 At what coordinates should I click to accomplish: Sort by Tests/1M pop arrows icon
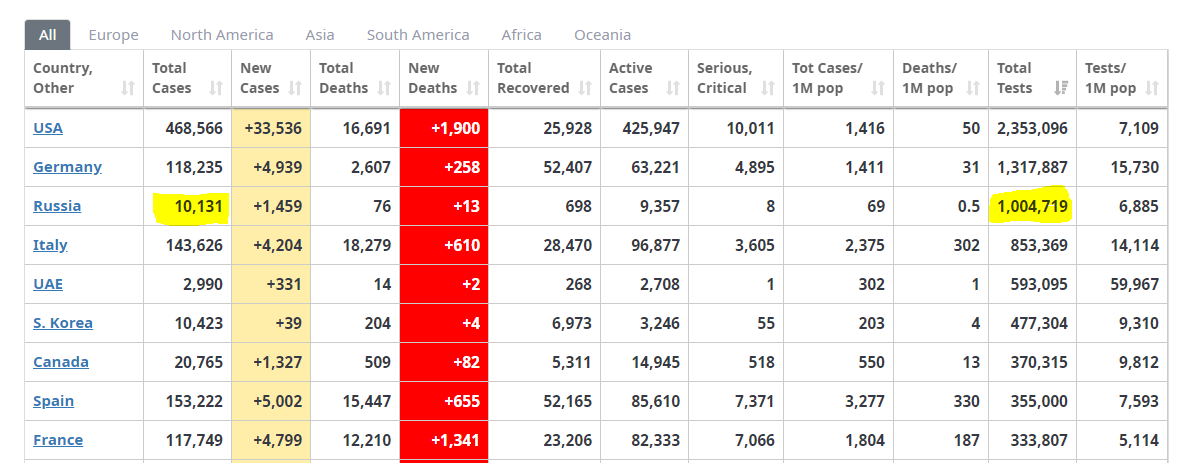coord(1151,88)
